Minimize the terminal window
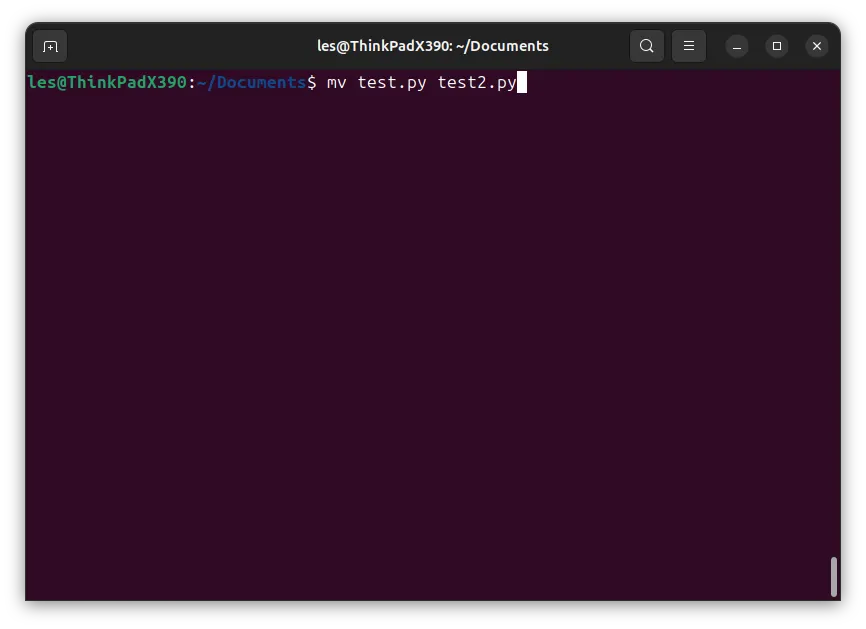The width and height of the screenshot is (866, 629). pos(737,46)
